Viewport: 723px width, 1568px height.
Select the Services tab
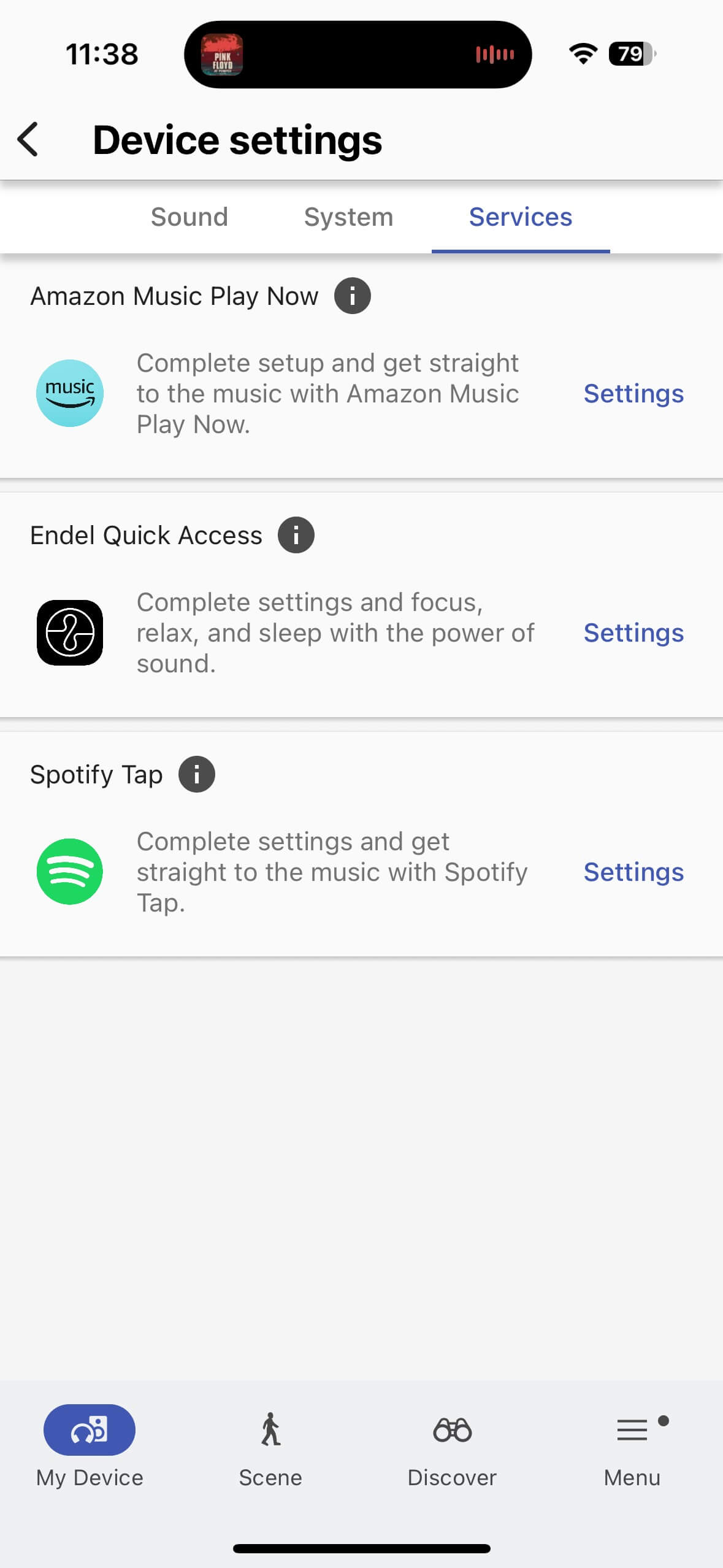tap(521, 217)
